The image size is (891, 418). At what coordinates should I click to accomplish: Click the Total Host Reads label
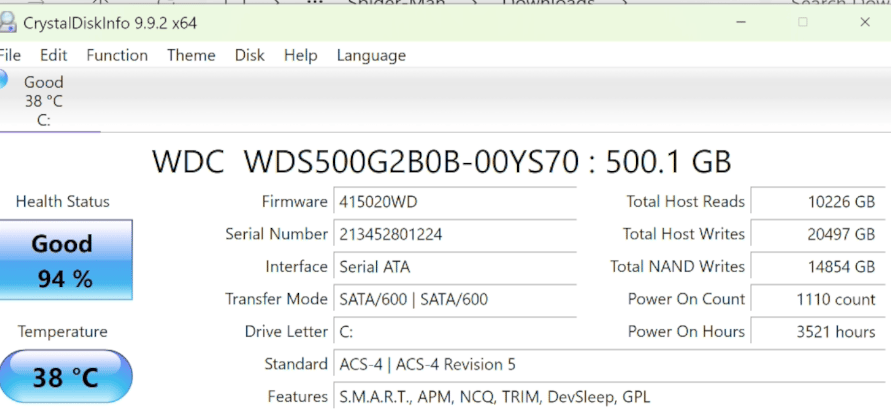pos(685,201)
